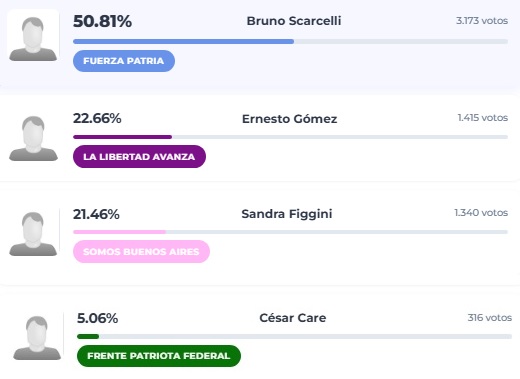Select the FRENTE PATRIOTA FEDERAL party badge
This screenshot has height=379, width=520.
[x=159, y=356]
